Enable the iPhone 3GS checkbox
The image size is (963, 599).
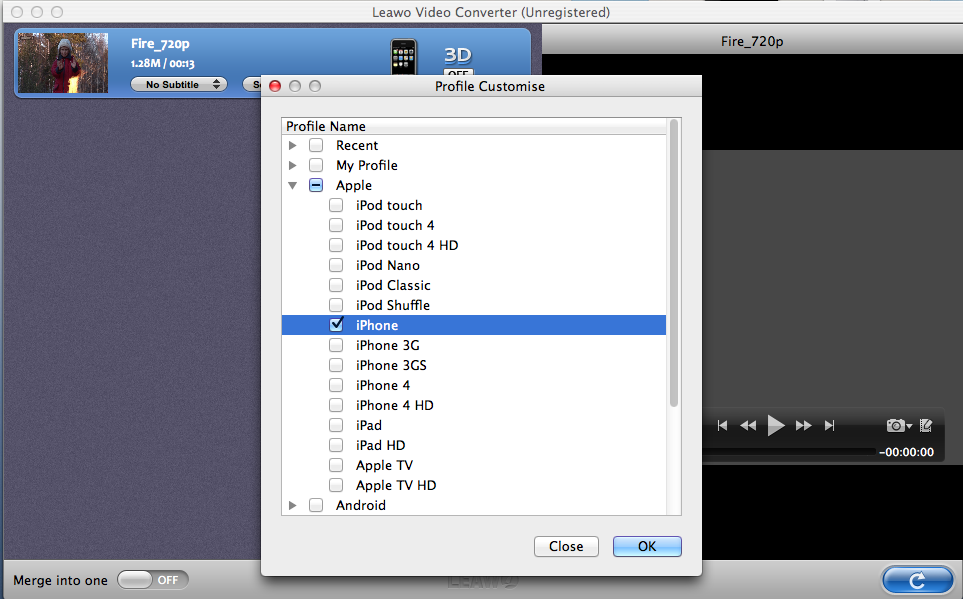(x=336, y=366)
